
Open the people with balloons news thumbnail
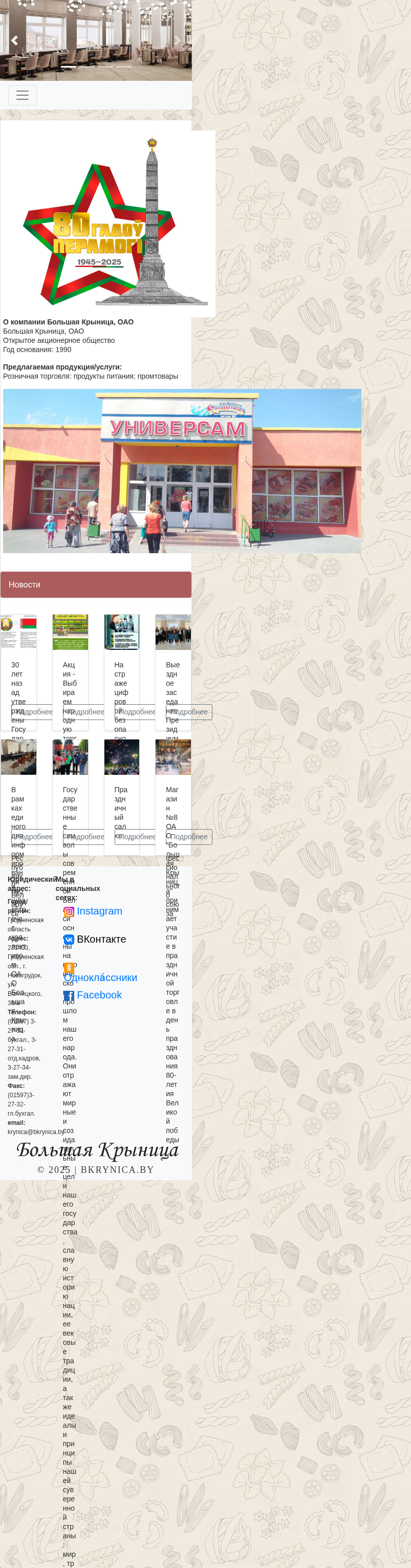point(70,757)
